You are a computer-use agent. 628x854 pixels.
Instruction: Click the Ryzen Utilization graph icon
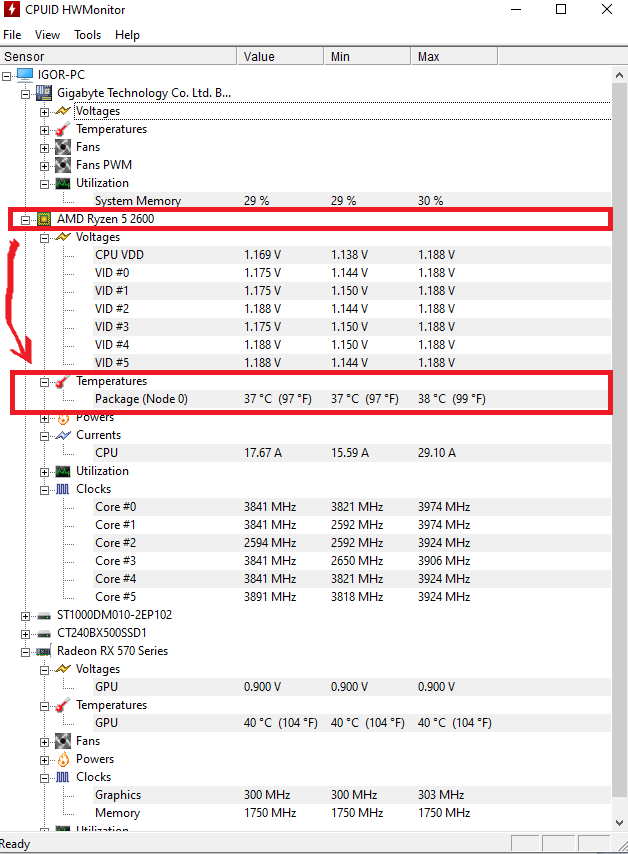[x=63, y=472]
